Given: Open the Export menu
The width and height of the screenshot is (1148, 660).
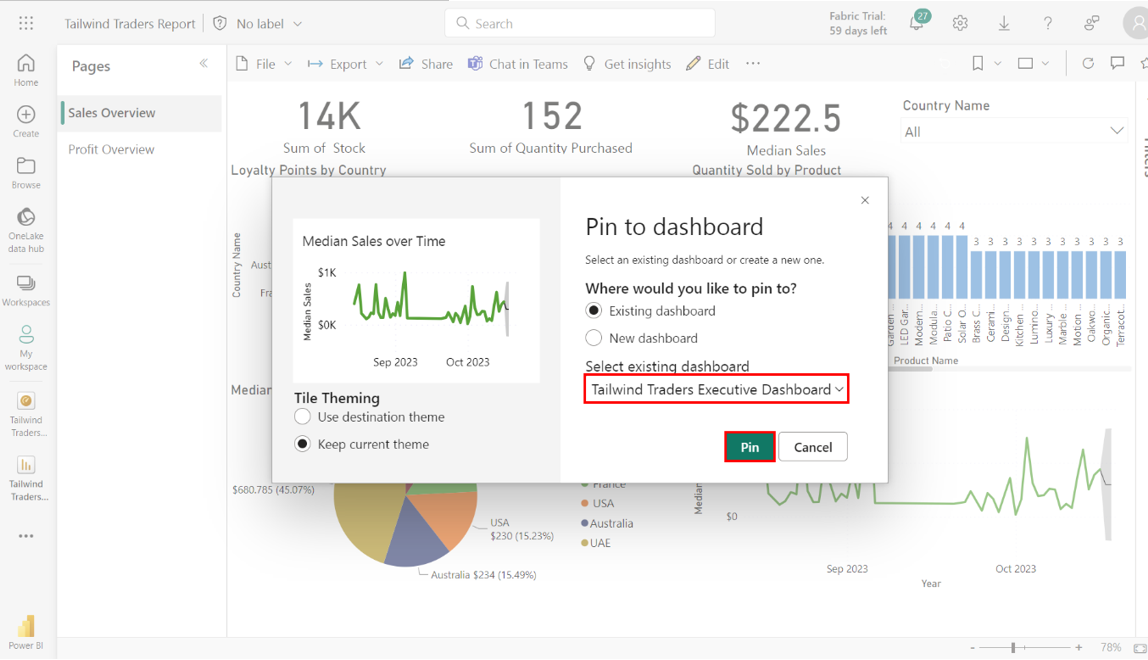Looking at the screenshot, I should (x=345, y=64).
